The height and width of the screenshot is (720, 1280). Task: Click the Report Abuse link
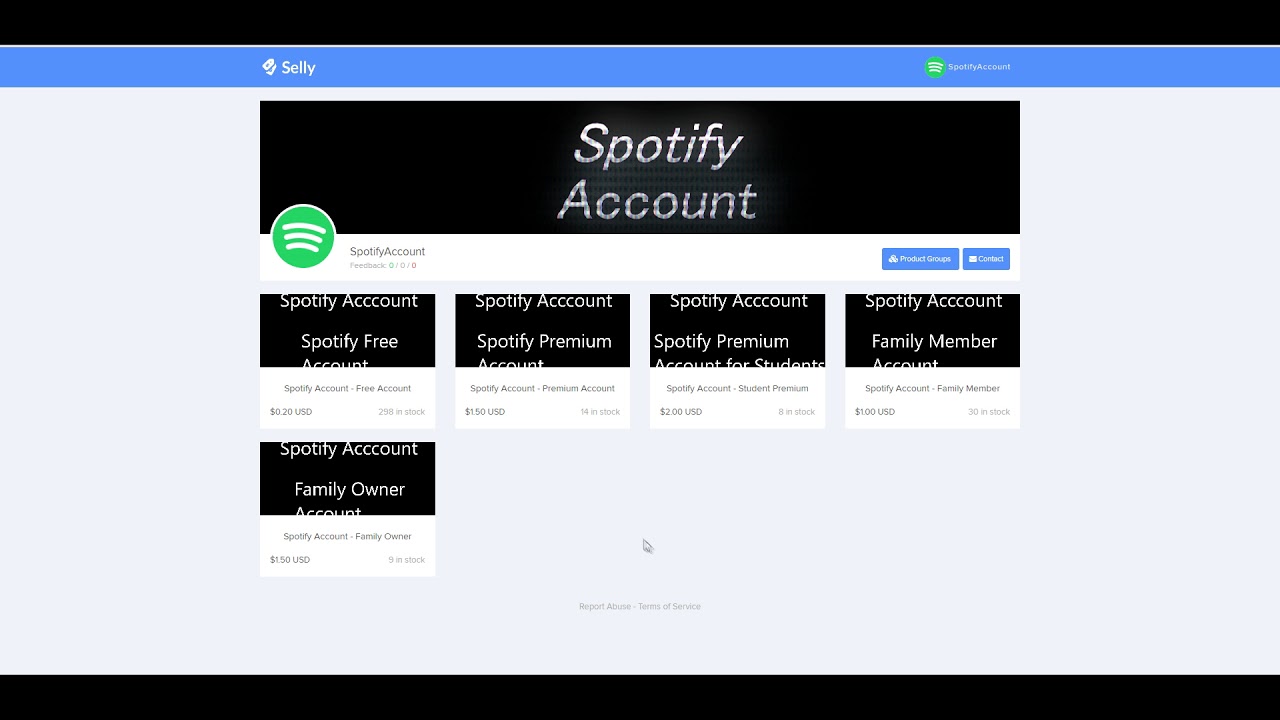605,606
